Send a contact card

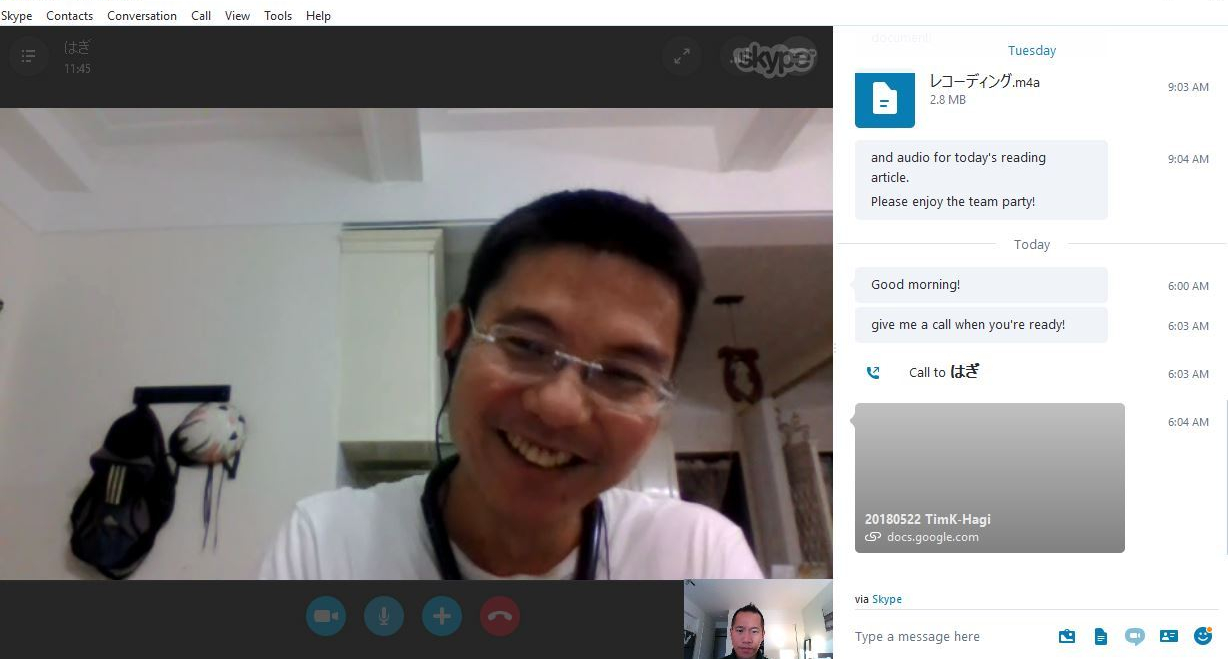click(x=1168, y=636)
